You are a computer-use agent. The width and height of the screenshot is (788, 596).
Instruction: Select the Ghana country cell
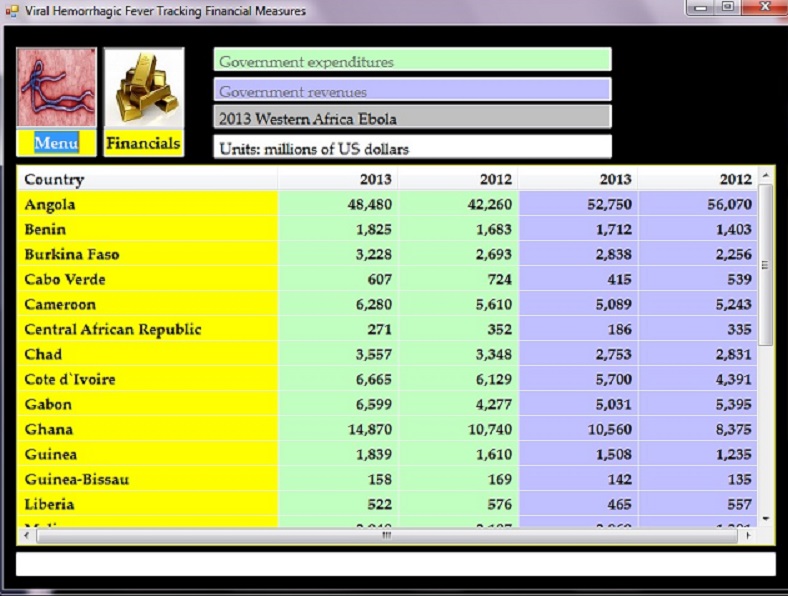click(x=147, y=429)
